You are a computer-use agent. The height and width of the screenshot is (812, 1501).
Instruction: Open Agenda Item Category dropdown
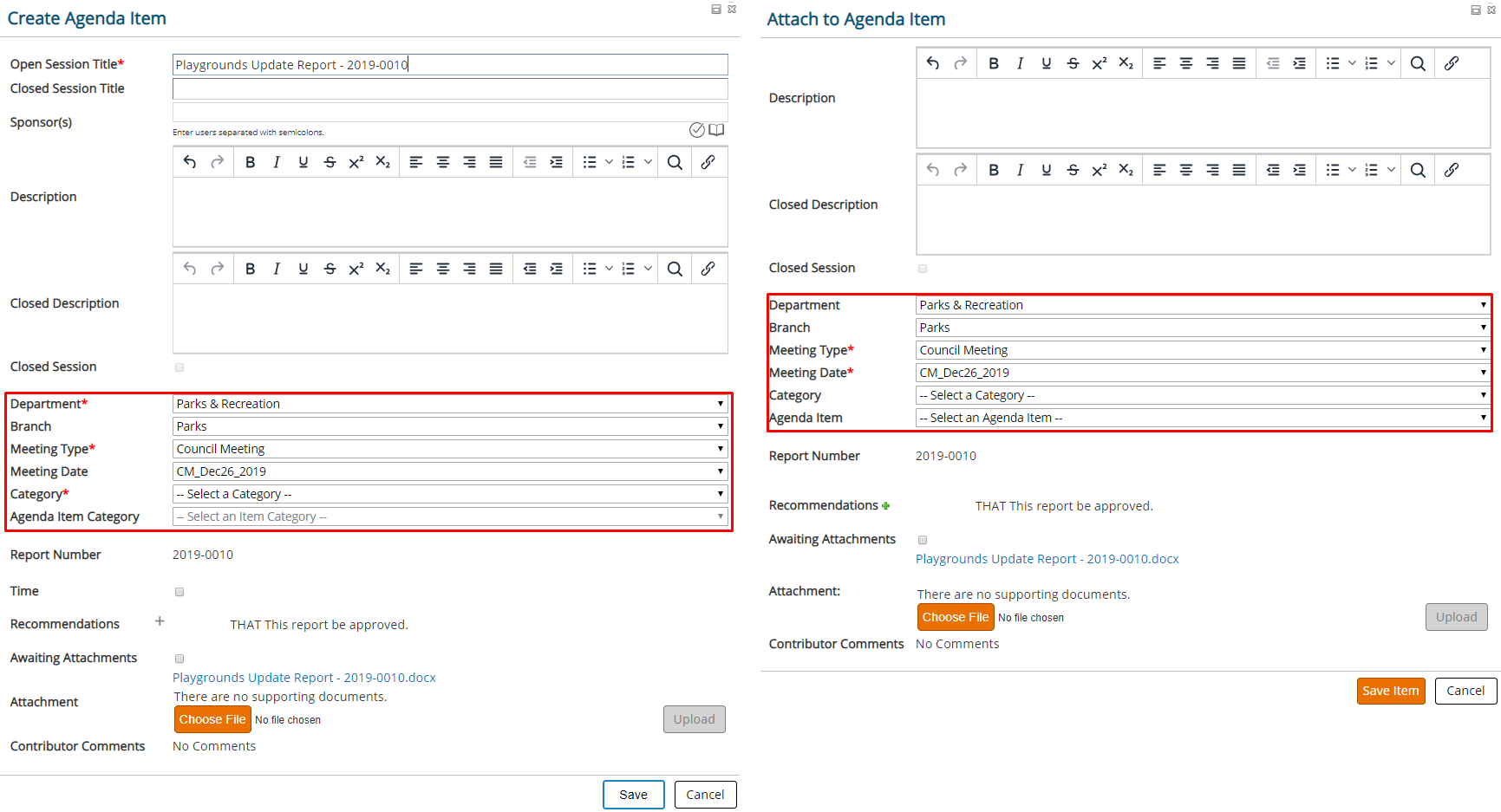(450, 516)
